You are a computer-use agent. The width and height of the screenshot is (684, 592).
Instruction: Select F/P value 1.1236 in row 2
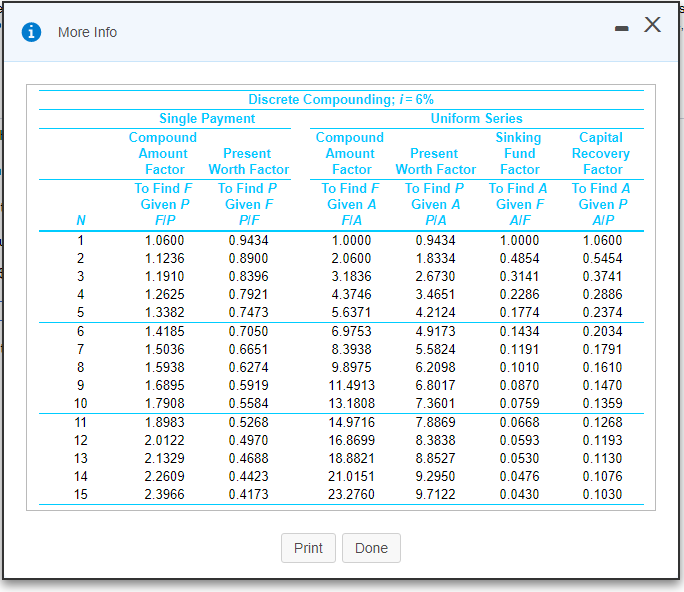pyautogui.click(x=164, y=258)
